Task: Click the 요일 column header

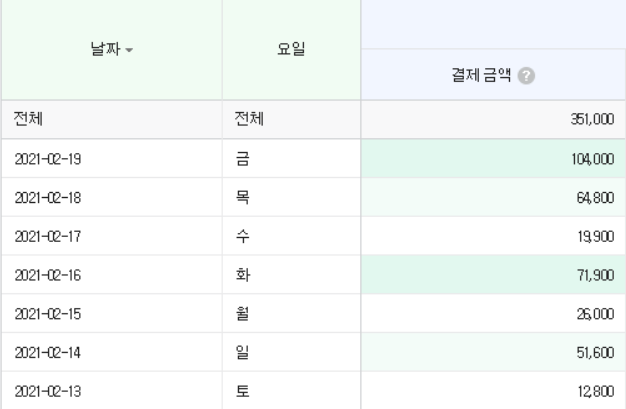Action: pyautogui.click(x=291, y=50)
